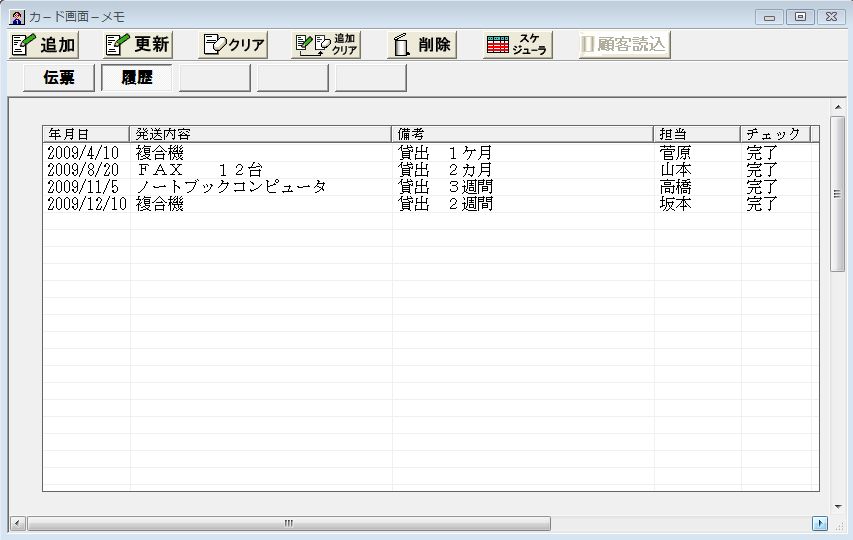Click the 削除 (Delete) trash button
Image resolution: width=853 pixels, height=540 pixels.
coord(422,45)
